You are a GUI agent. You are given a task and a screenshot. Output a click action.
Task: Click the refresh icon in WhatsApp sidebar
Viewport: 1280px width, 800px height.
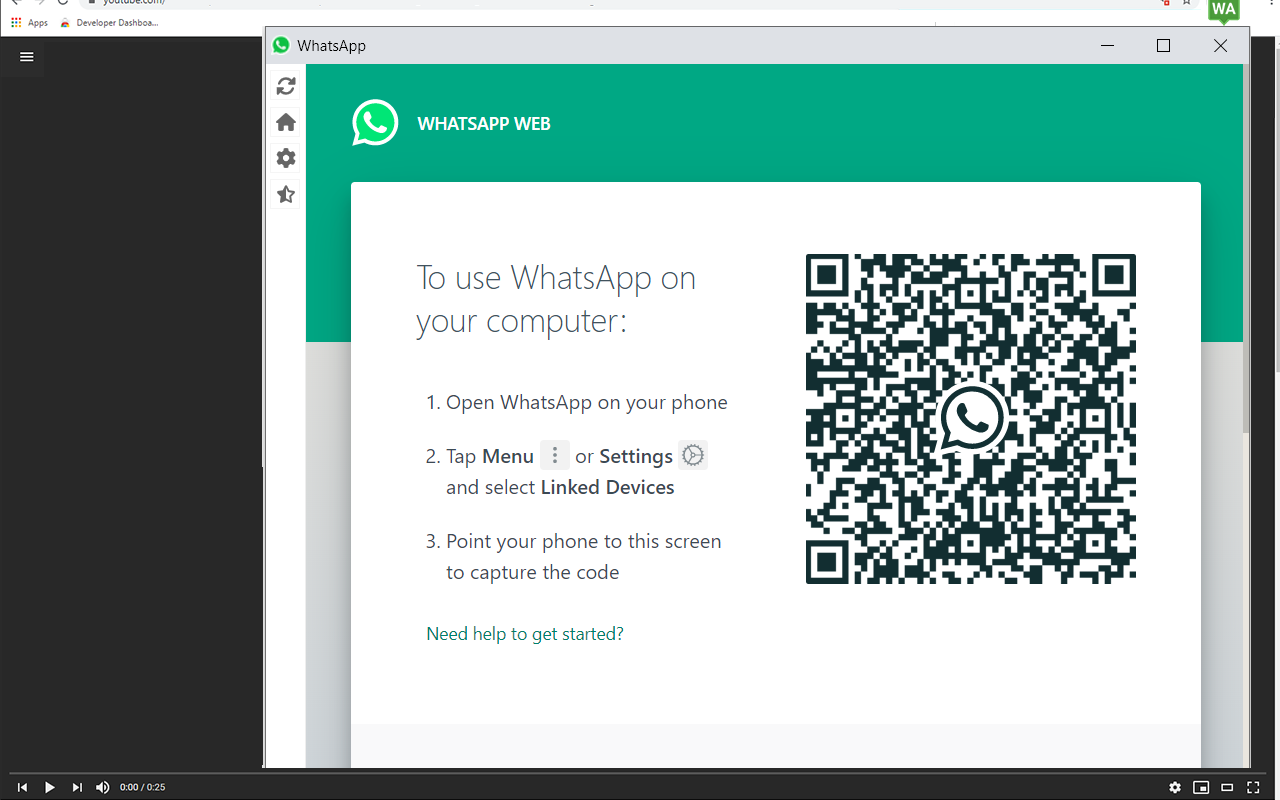[286, 87]
